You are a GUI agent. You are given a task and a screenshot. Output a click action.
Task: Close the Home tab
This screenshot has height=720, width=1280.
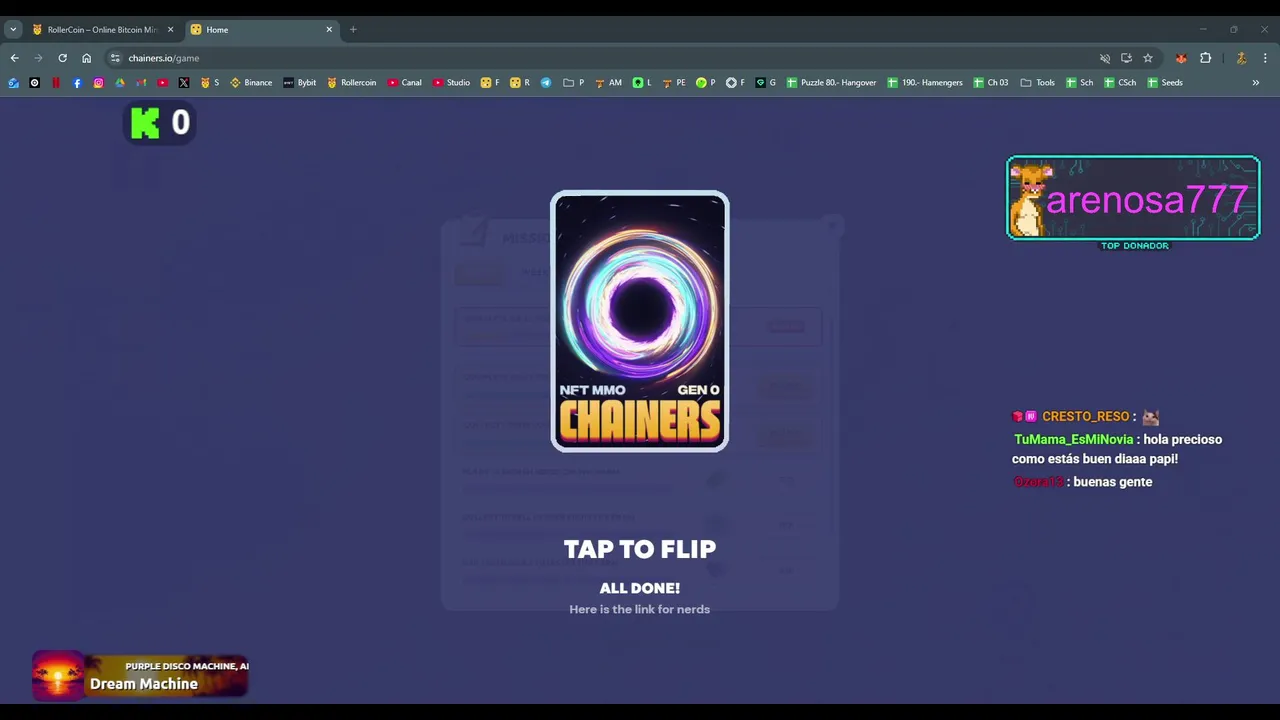(x=329, y=29)
